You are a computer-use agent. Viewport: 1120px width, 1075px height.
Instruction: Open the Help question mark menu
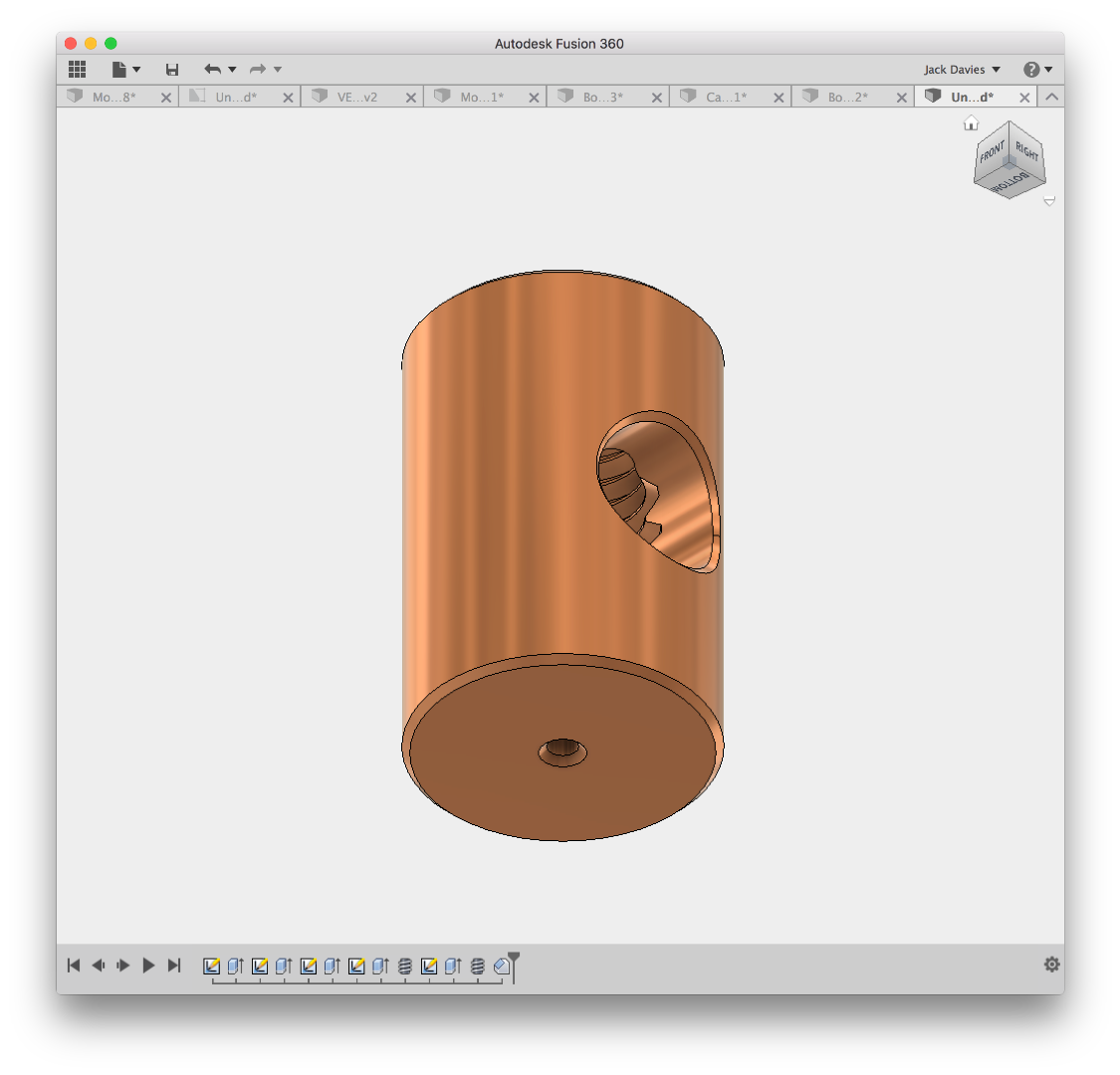tap(1037, 70)
